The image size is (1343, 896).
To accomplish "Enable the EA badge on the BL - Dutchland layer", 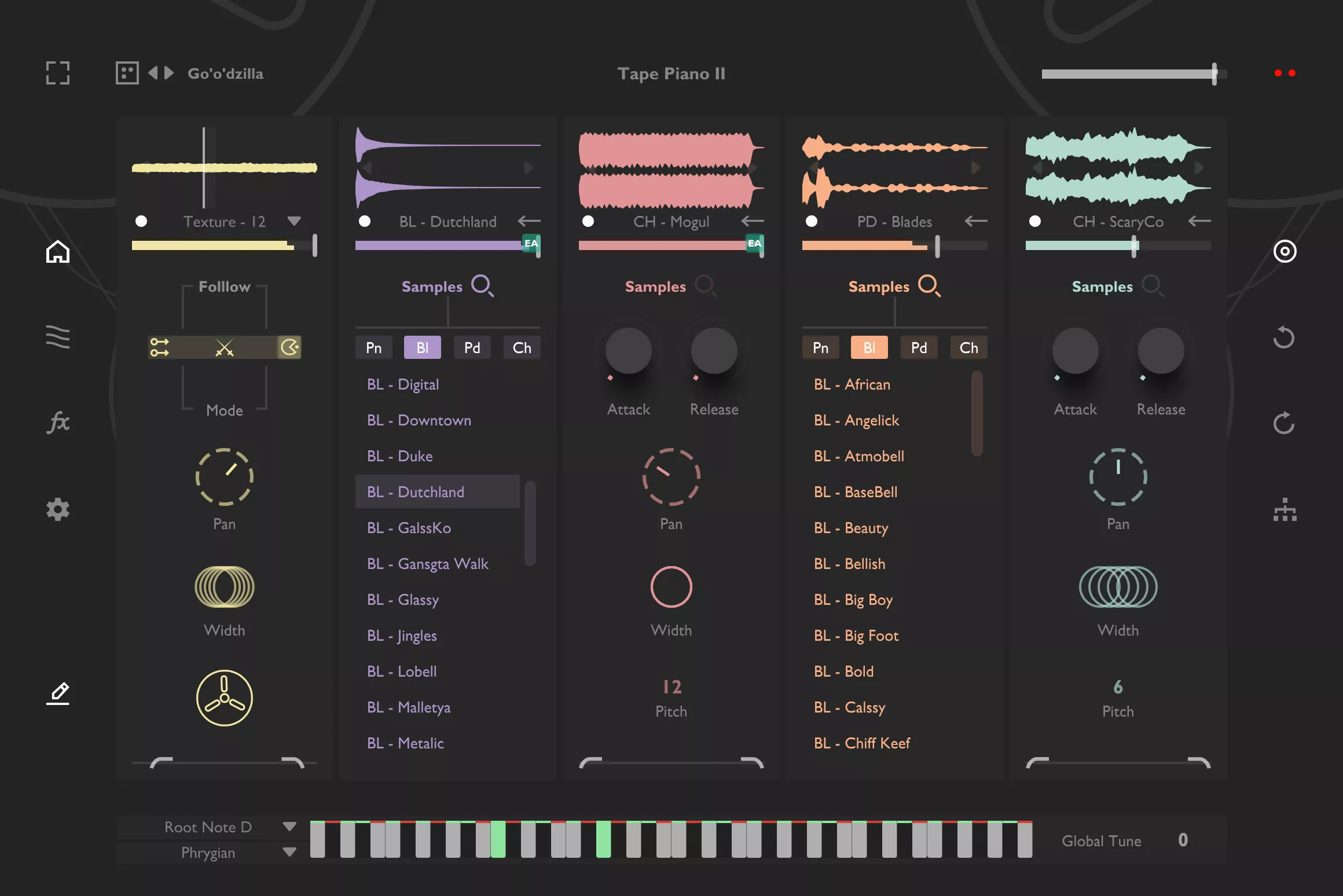I will point(531,244).
